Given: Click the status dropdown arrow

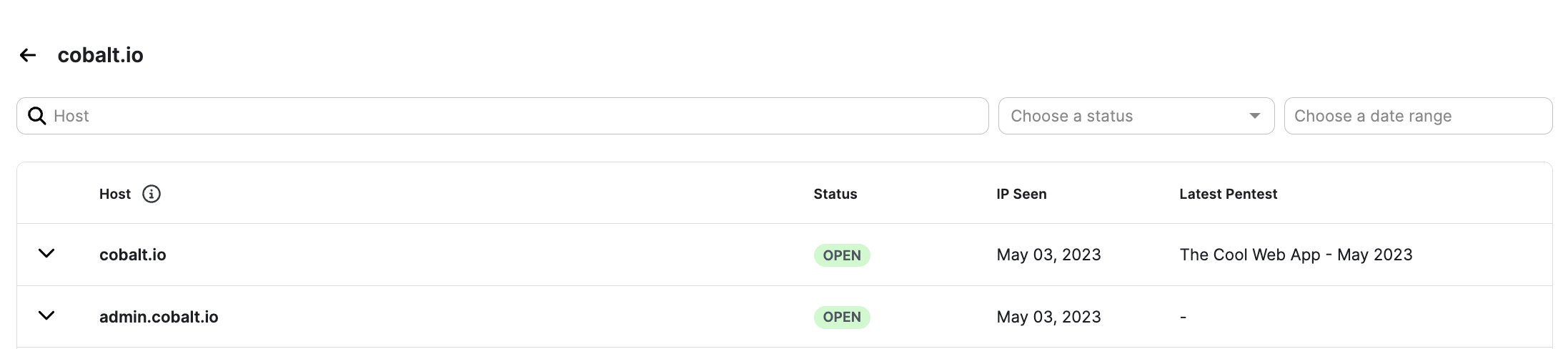Looking at the screenshot, I should click(1254, 116).
